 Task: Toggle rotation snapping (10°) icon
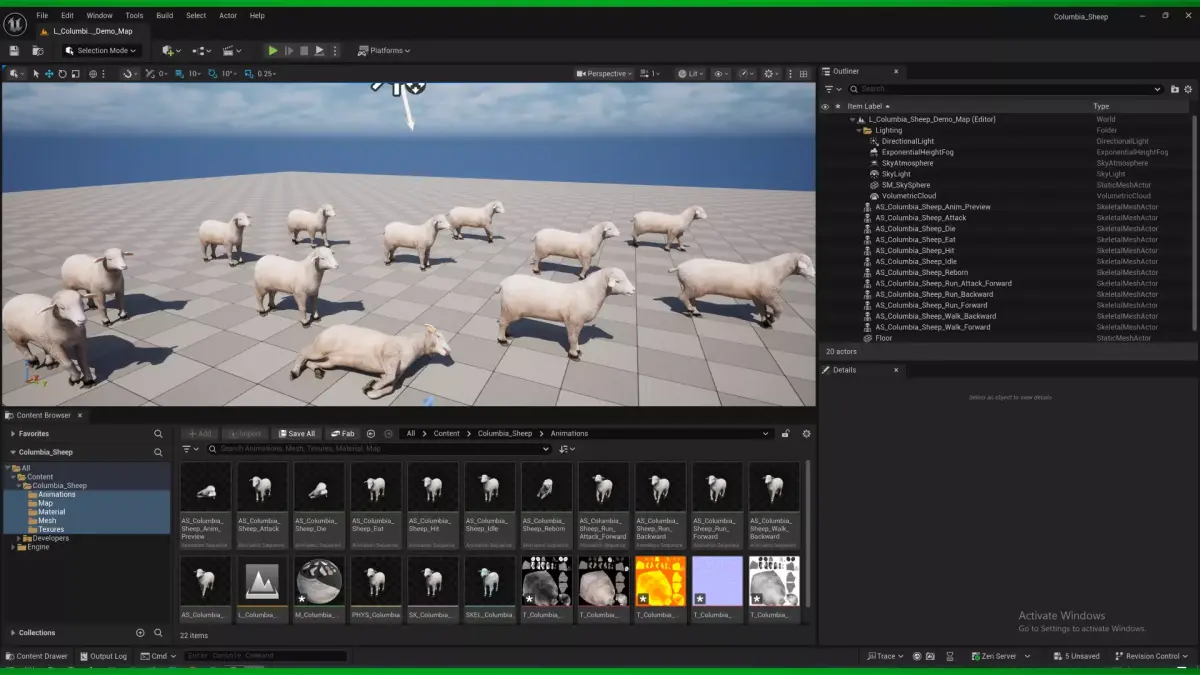(212, 74)
